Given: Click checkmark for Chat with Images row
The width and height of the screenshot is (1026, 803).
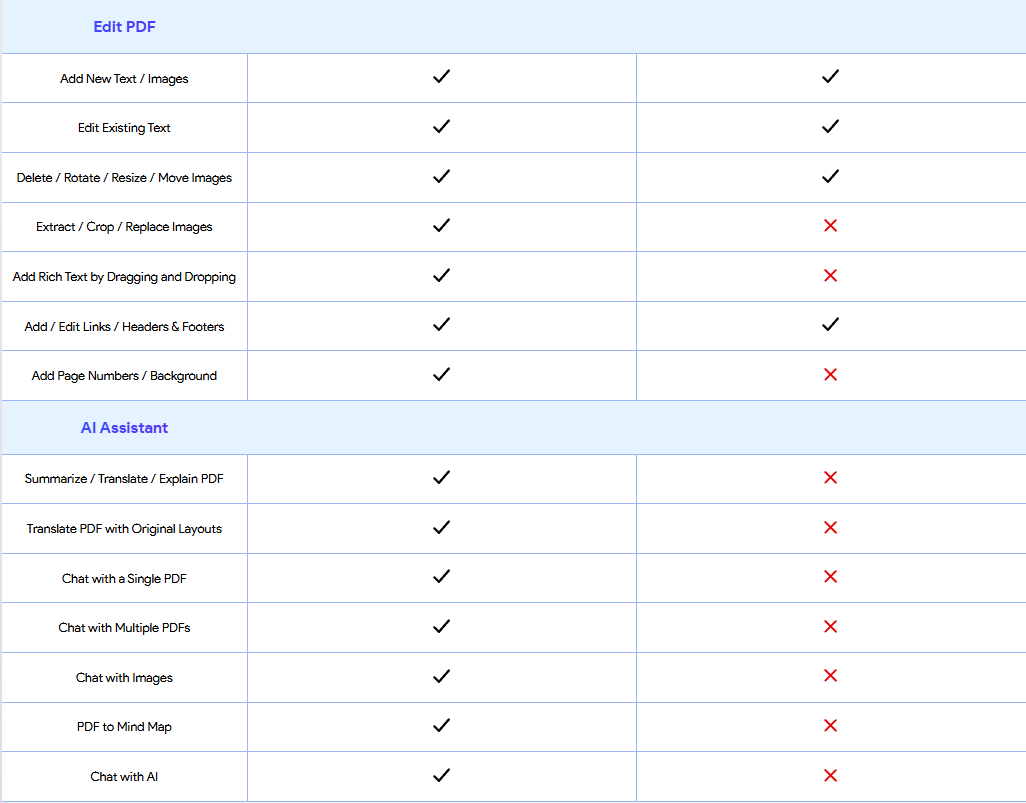Looking at the screenshot, I should pos(442,675).
